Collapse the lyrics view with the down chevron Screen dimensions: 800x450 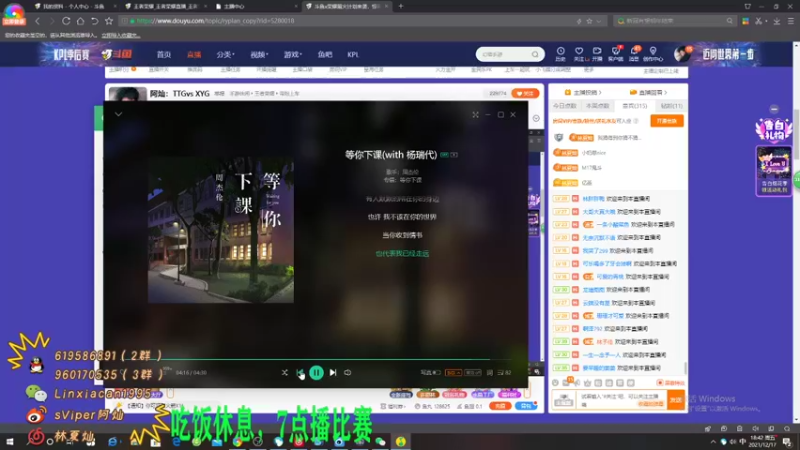[x=118, y=114]
